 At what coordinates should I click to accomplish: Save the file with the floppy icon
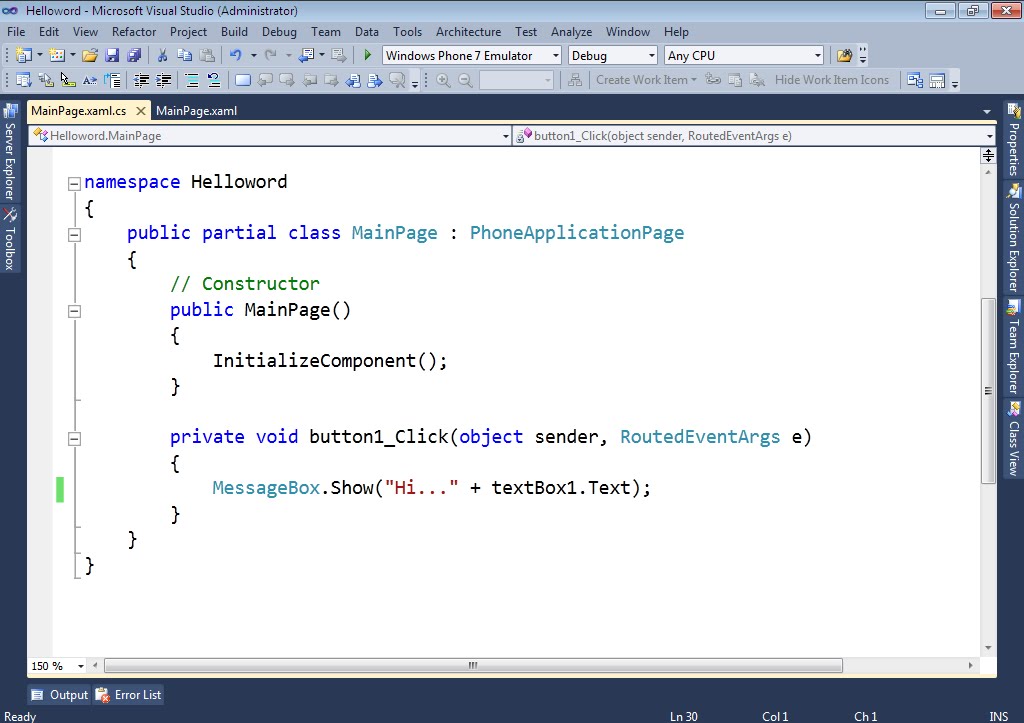click(112, 56)
